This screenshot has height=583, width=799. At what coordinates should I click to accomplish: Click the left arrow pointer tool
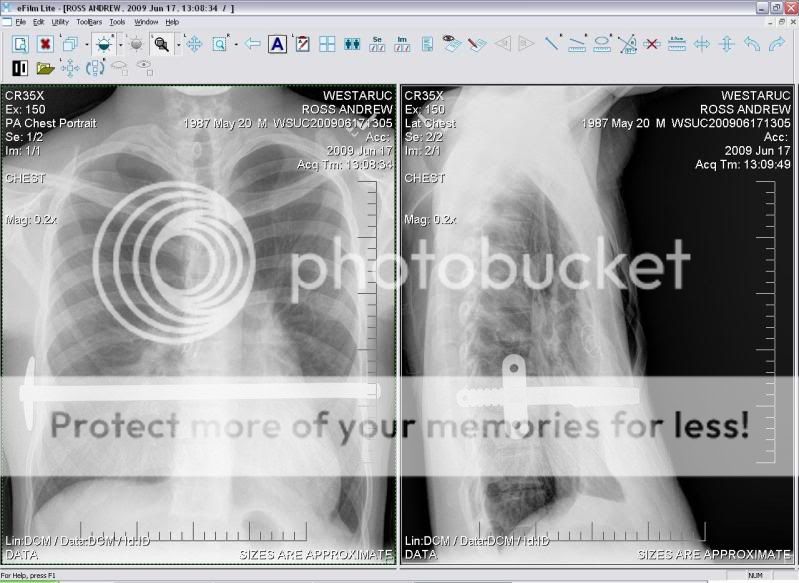click(x=252, y=44)
